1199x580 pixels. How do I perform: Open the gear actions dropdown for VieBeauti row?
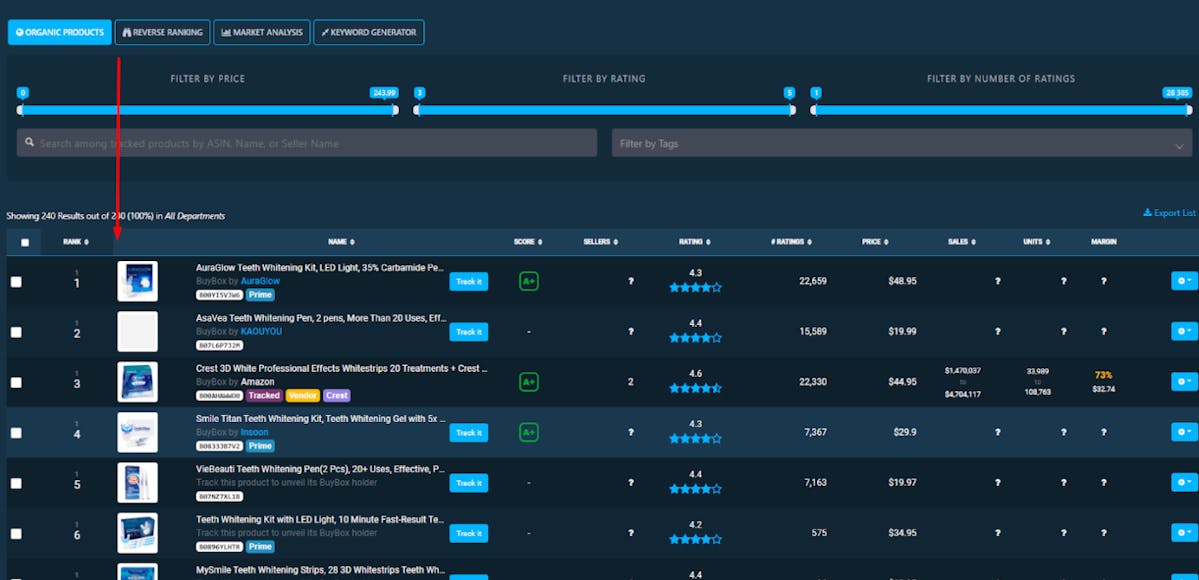1184,483
